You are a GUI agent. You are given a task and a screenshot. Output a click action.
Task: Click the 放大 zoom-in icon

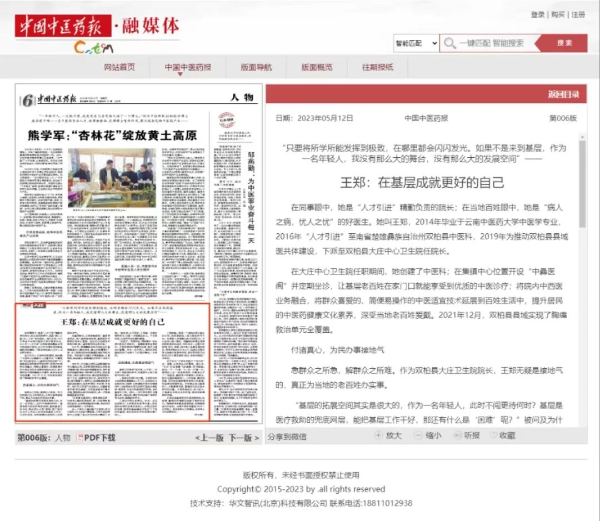click(380, 436)
